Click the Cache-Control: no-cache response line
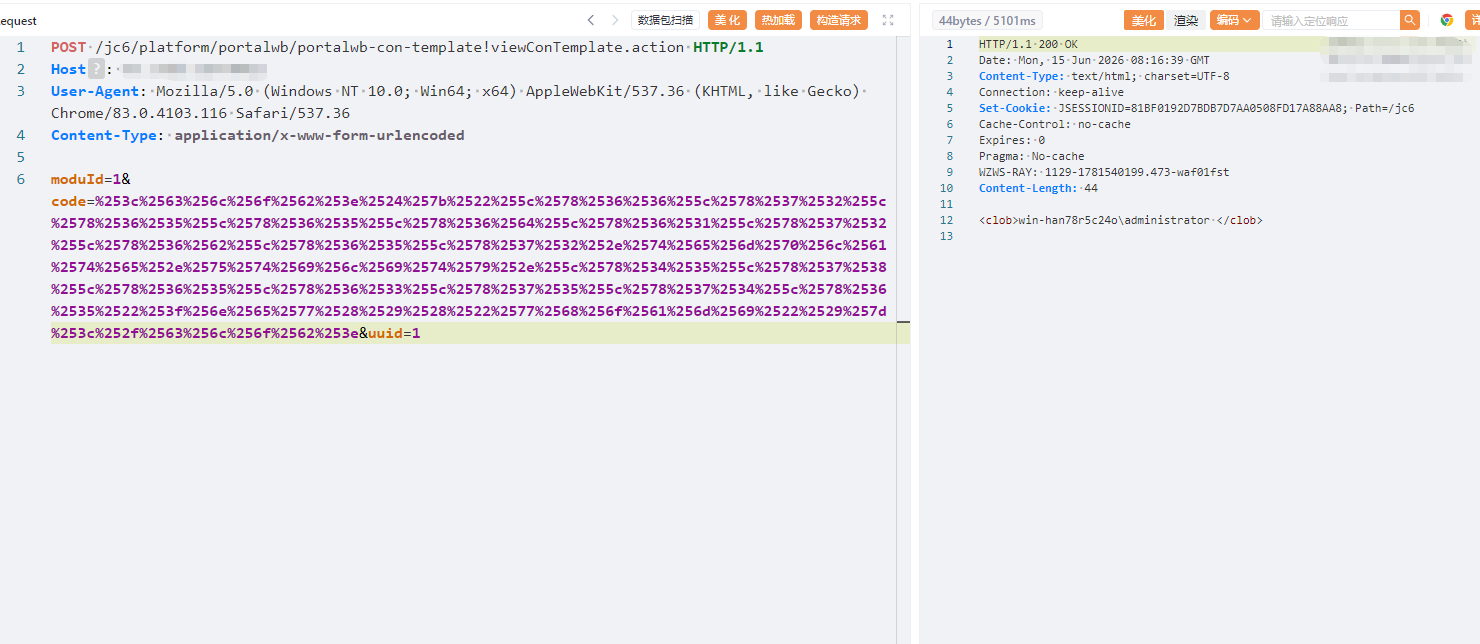 tap(1055, 124)
